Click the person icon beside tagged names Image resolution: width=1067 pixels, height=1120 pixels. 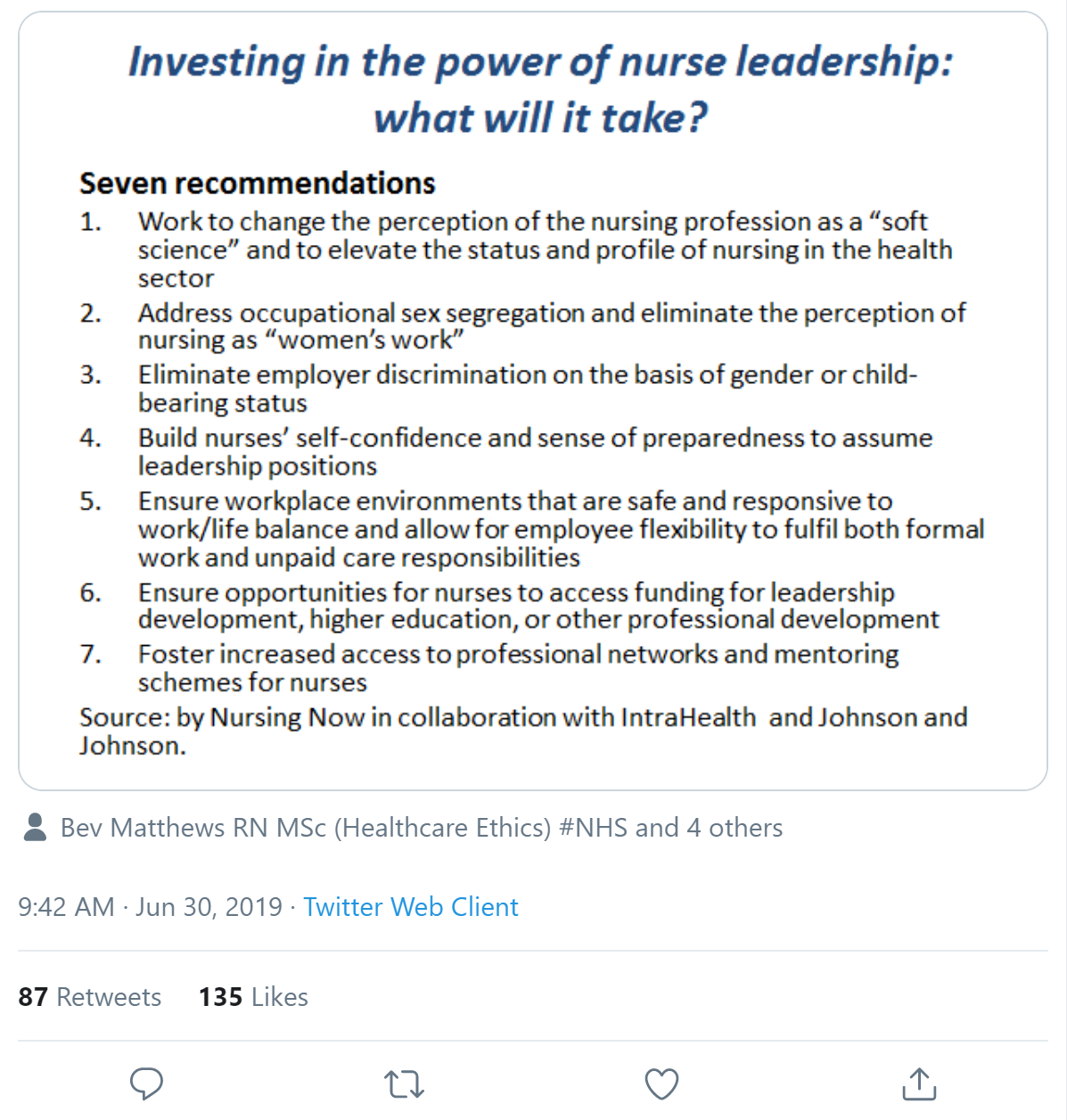tap(36, 827)
